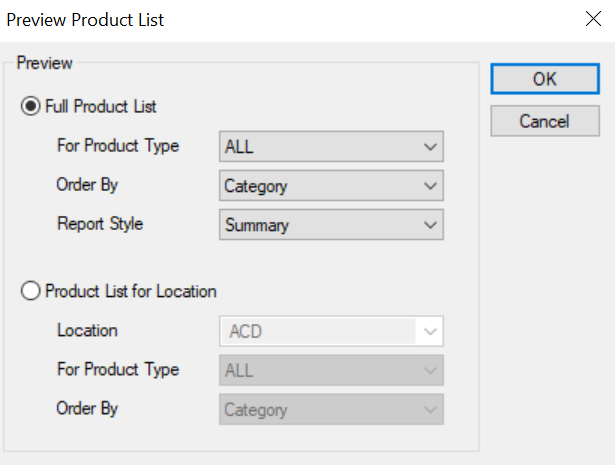Open the For Product Type ALL dropdown
Image resolution: width=615 pixels, height=465 pixels.
[331, 147]
